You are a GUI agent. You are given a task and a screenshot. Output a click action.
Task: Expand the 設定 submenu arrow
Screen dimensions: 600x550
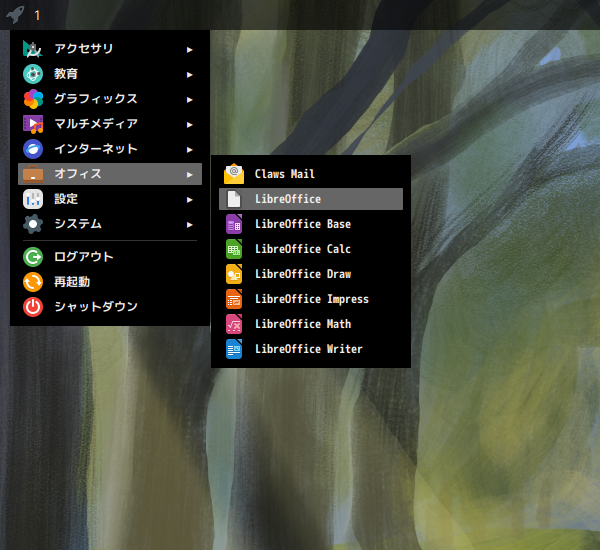tap(189, 200)
